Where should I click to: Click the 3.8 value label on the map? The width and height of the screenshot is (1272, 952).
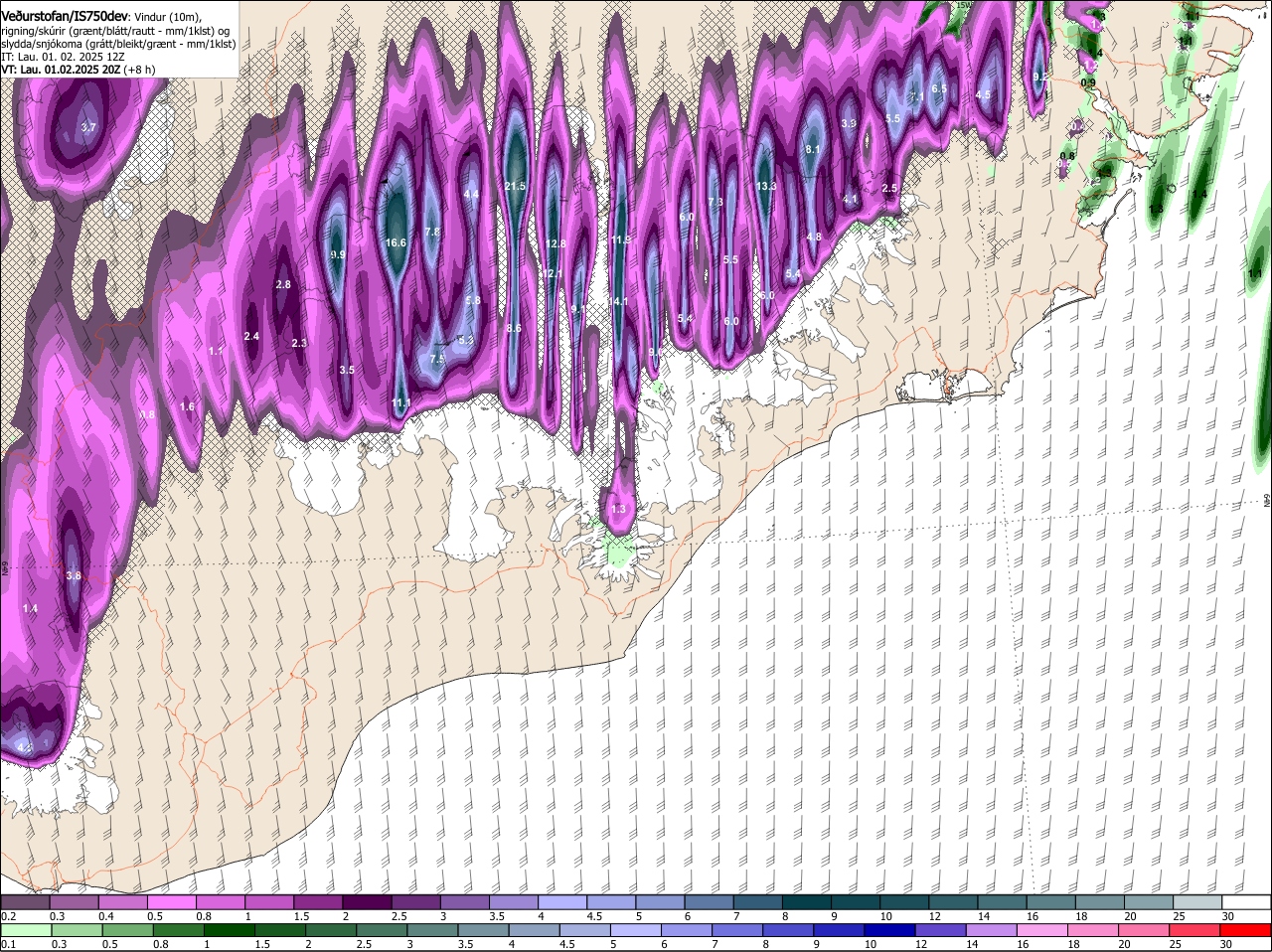click(74, 575)
